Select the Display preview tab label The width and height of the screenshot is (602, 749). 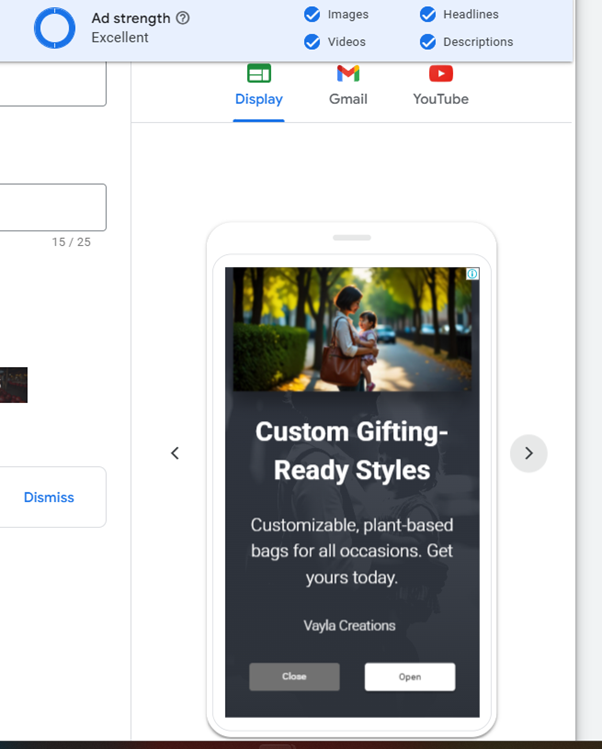click(x=259, y=99)
